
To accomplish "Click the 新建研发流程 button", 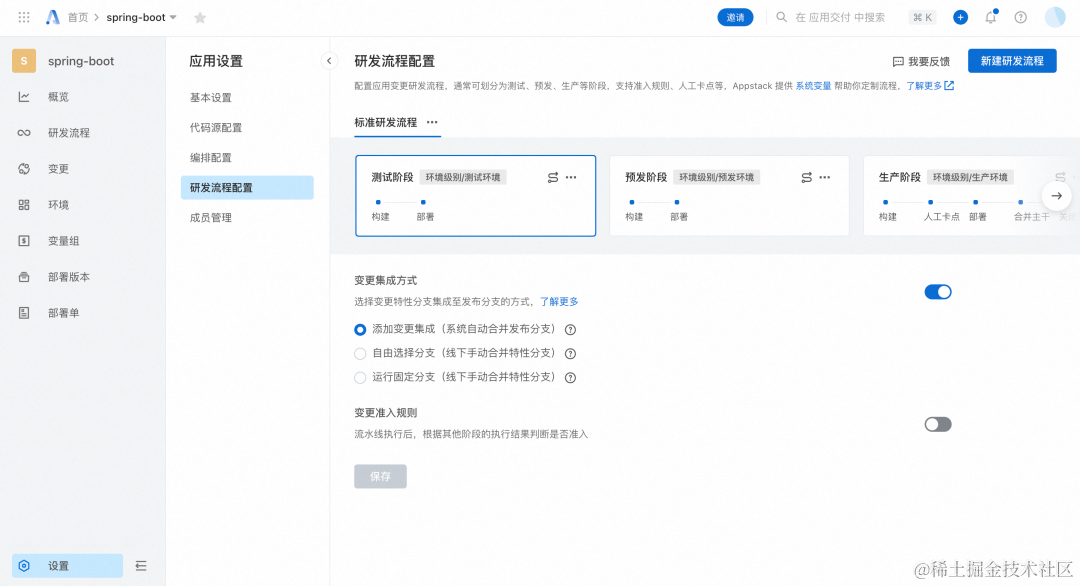I will [x=1011, y=61].
